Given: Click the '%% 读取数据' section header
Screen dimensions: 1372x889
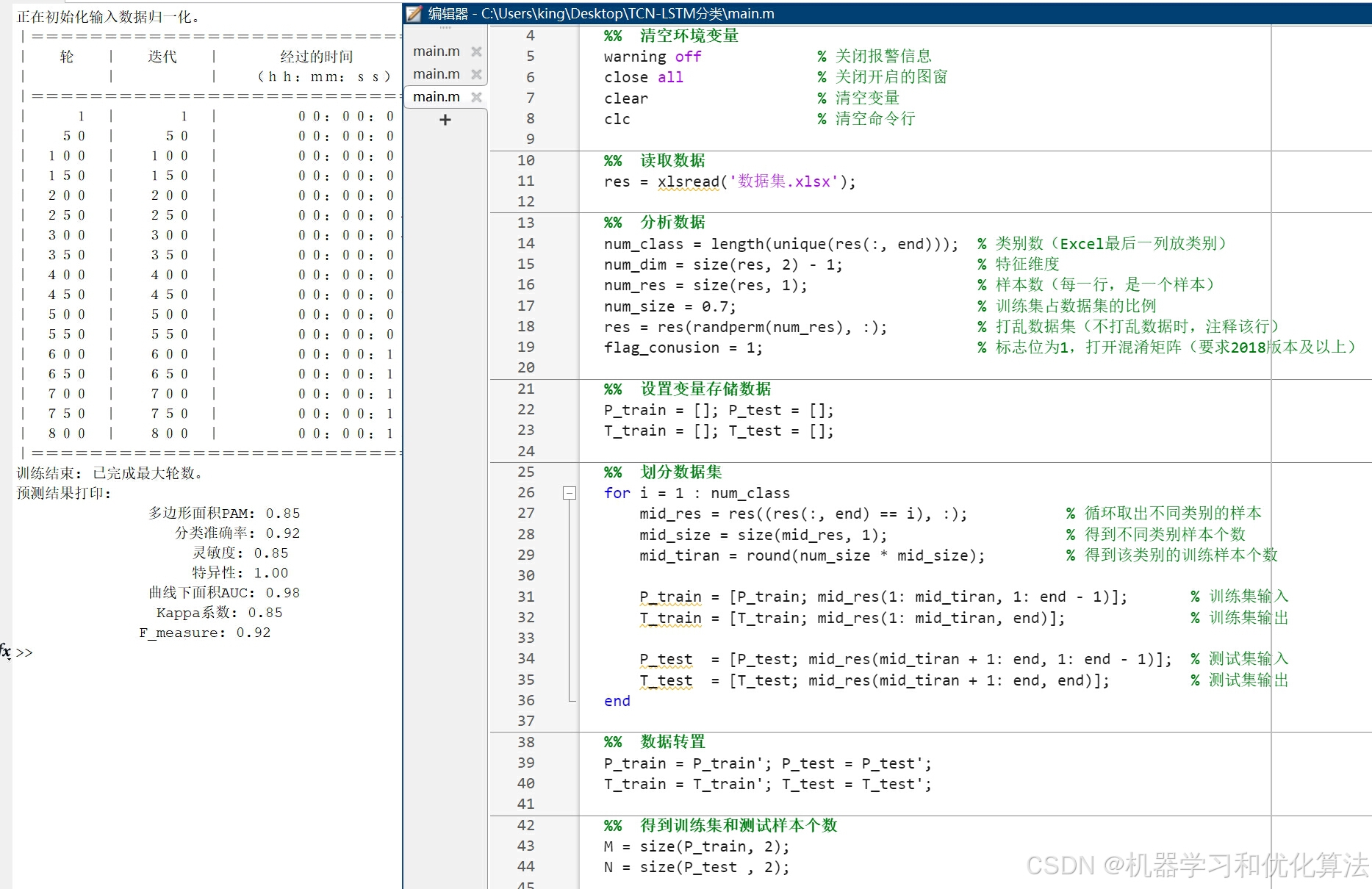Looking at the screenshot, I should coord(654,160).
